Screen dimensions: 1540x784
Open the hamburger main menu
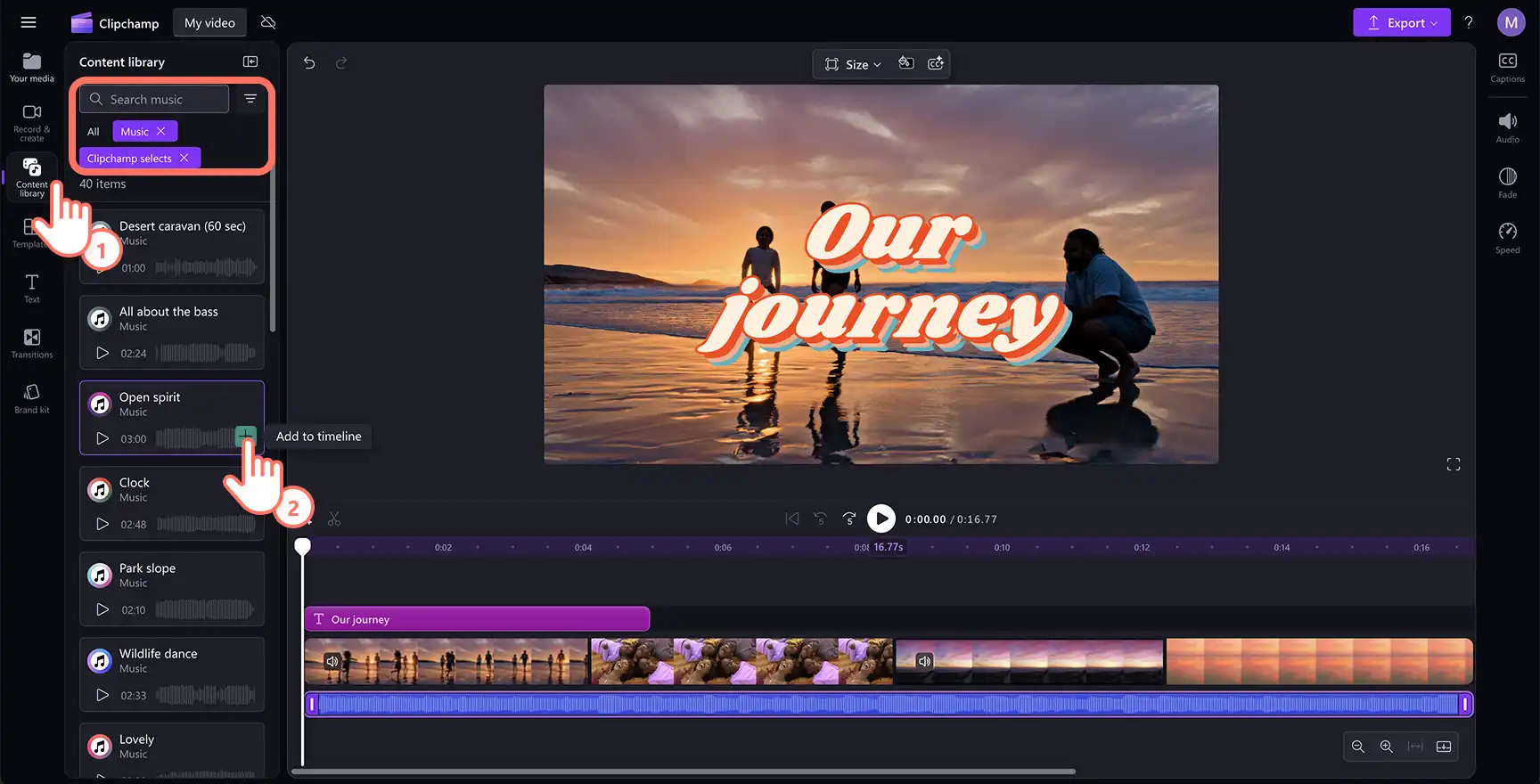pos(29,22)
